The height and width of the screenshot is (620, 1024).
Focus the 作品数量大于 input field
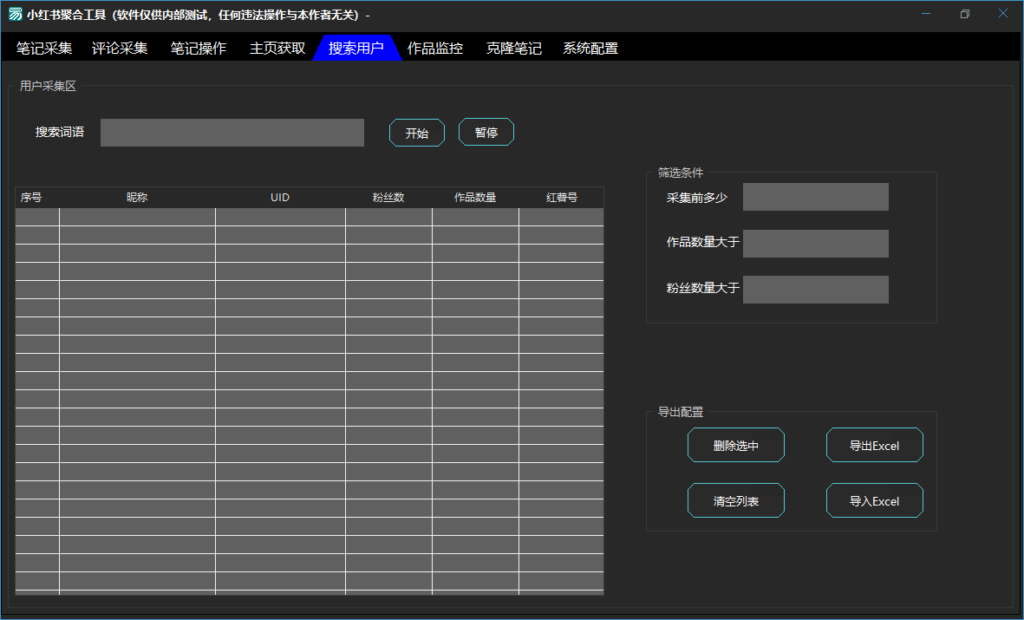point(816,243)
